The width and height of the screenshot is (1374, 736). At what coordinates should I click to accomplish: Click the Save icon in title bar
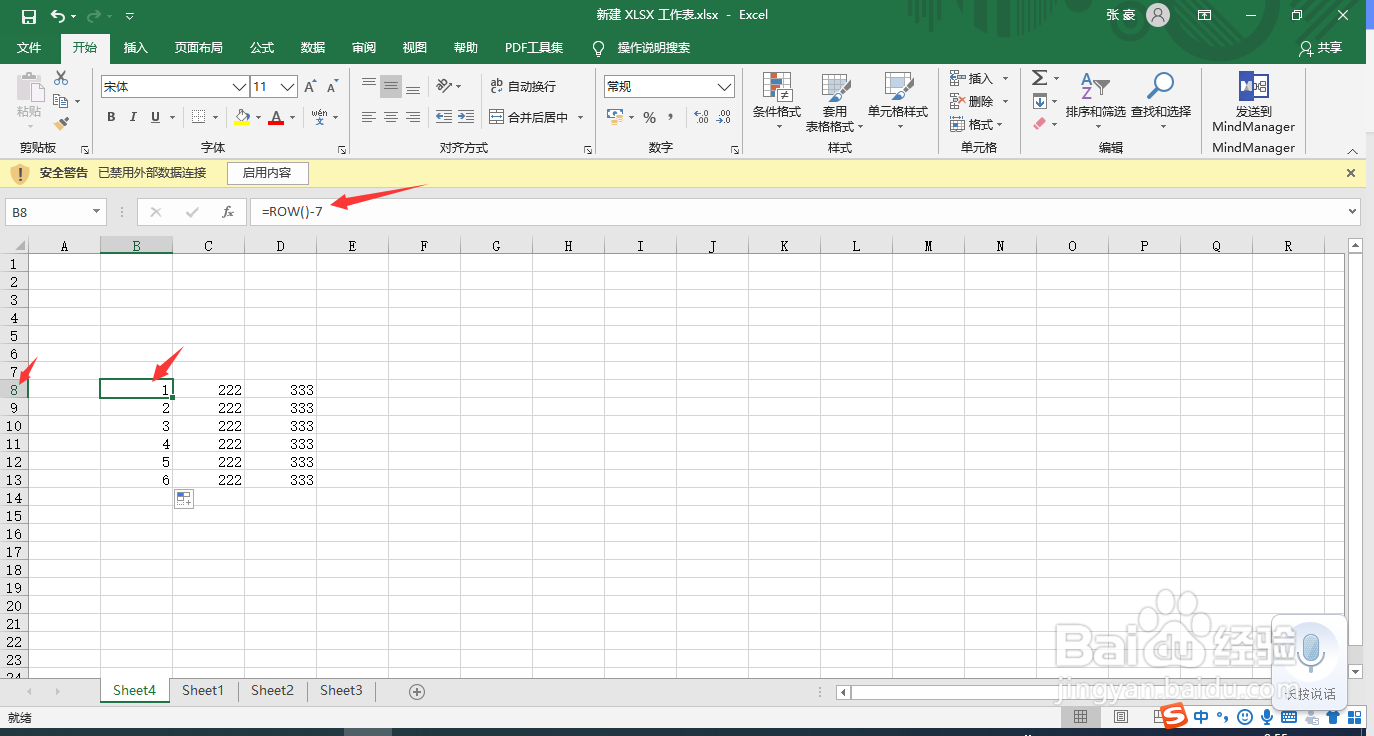click(x=28, y=16)
